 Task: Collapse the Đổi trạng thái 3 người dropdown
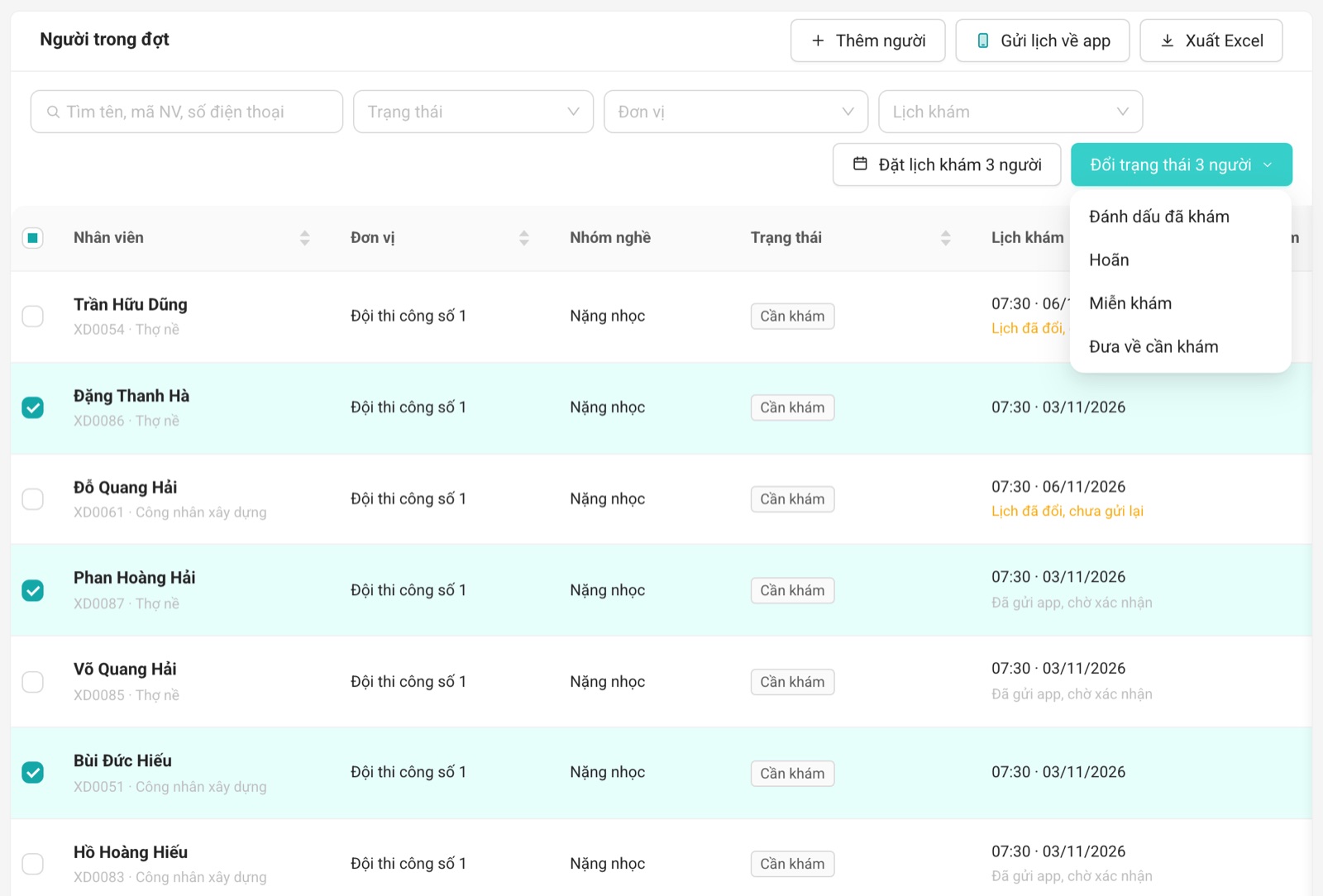pyautogui.click(x=1181, y=164)
